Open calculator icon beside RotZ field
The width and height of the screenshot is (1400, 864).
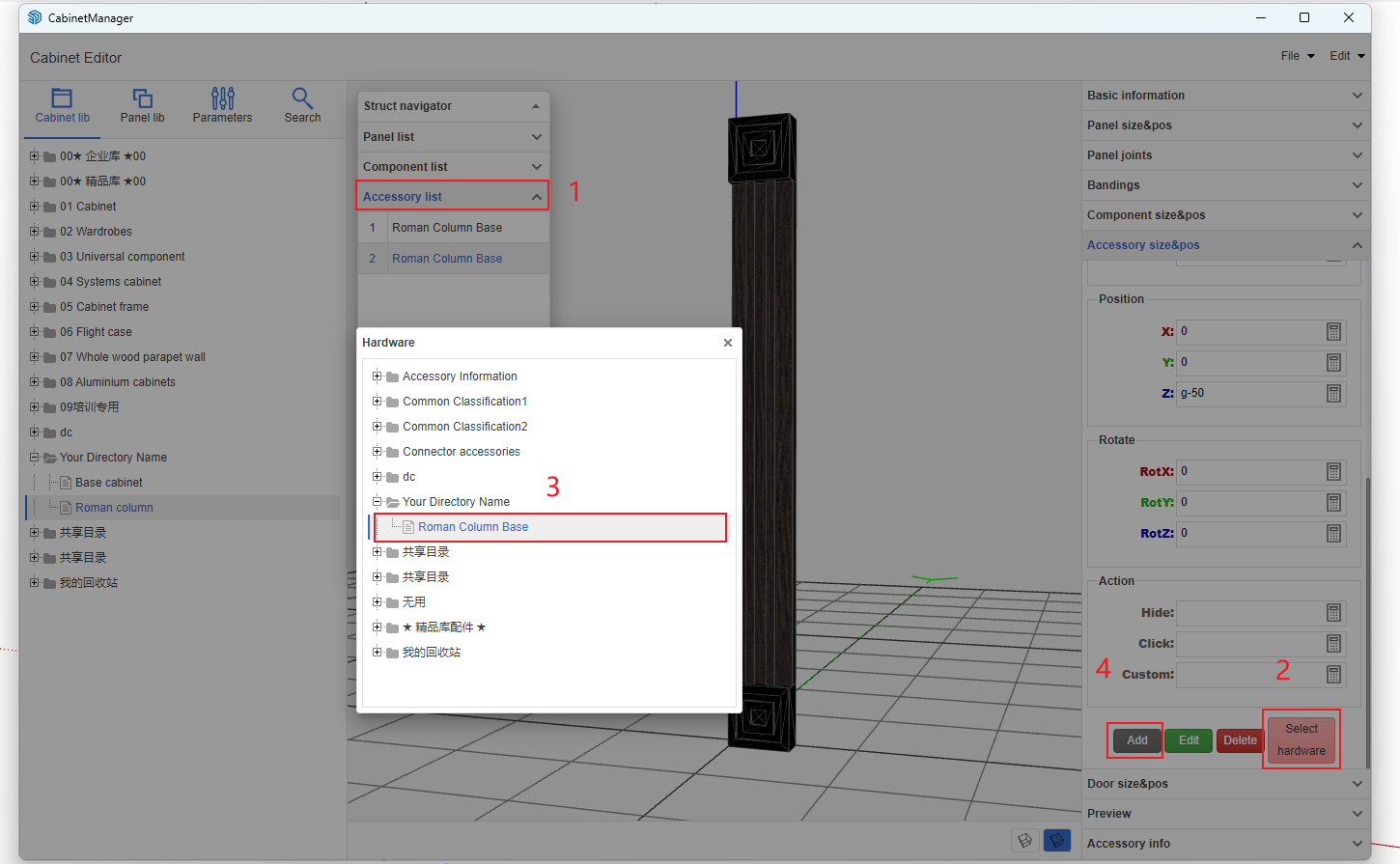click(1333, 534)
